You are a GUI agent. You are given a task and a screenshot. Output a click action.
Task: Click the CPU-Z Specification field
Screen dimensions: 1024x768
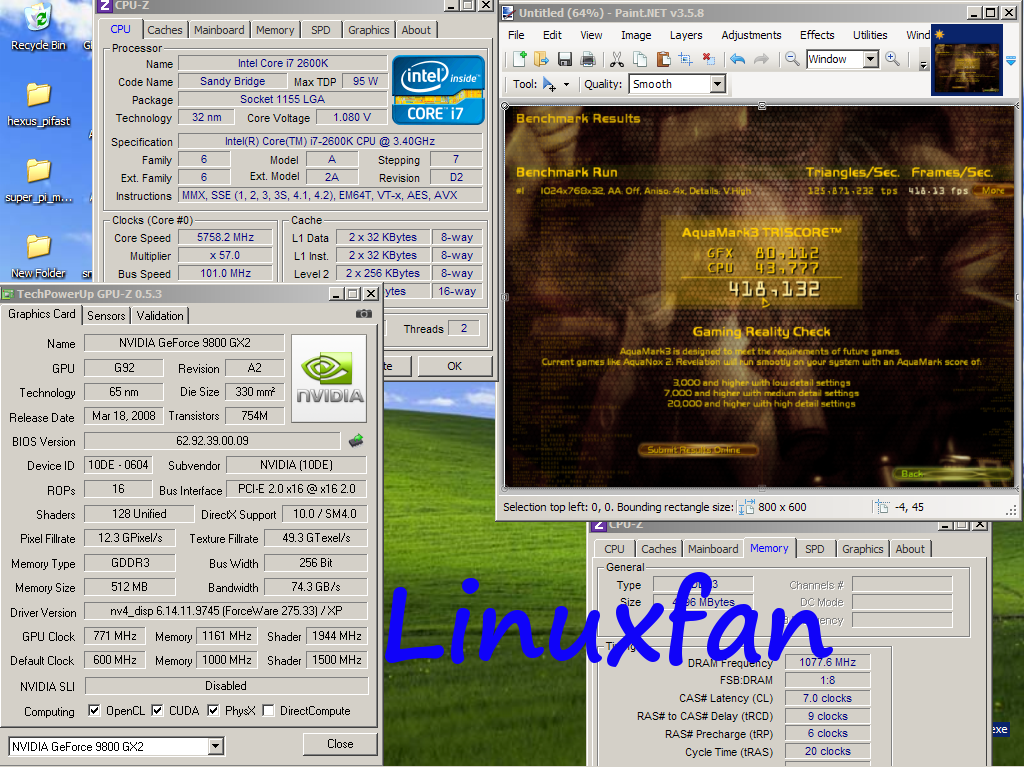tap(330, 141)
